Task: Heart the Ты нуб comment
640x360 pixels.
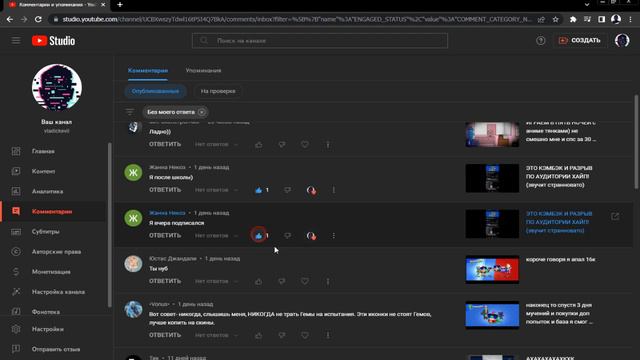Action: [x=305, y=282]
